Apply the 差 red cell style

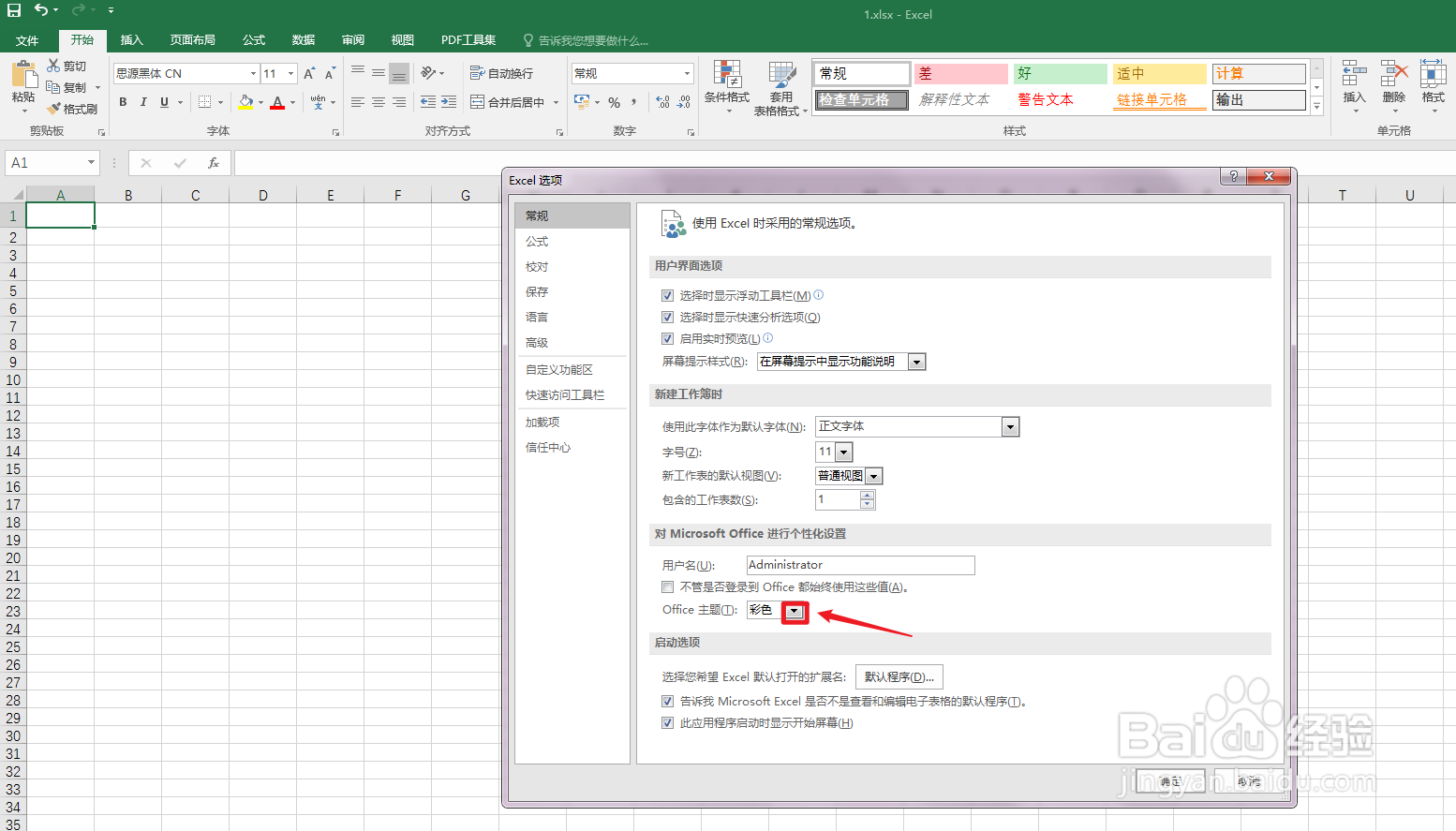click(961, 74)
